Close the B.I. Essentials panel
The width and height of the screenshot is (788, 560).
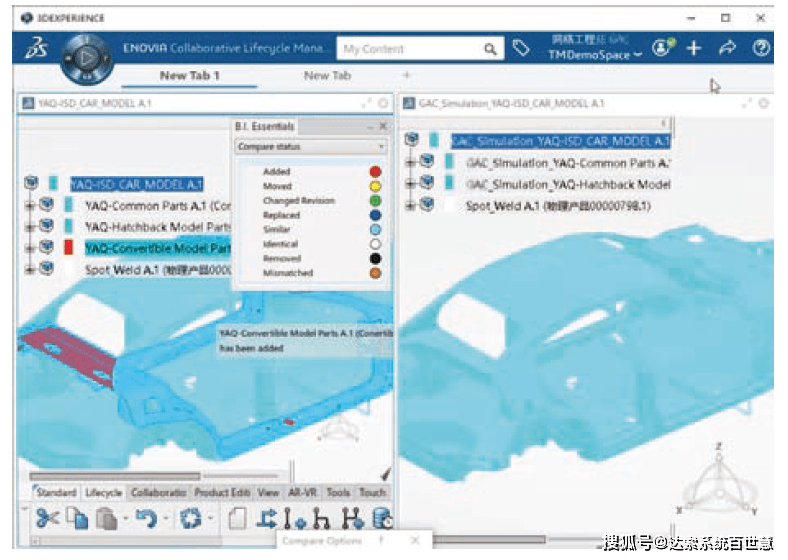(x=383, y=126)
